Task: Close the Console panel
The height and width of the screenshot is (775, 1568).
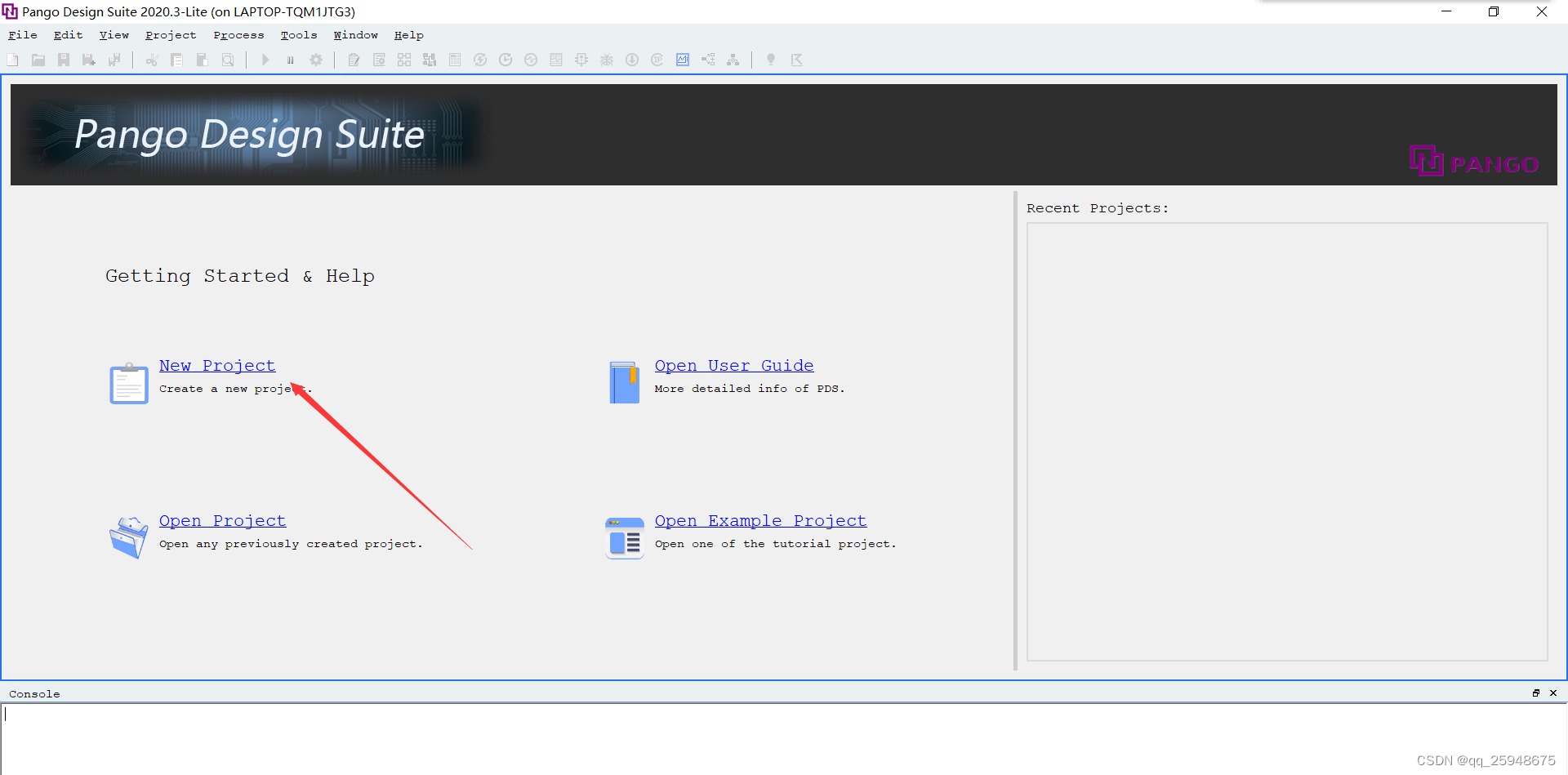Action: coord(1553,693)
